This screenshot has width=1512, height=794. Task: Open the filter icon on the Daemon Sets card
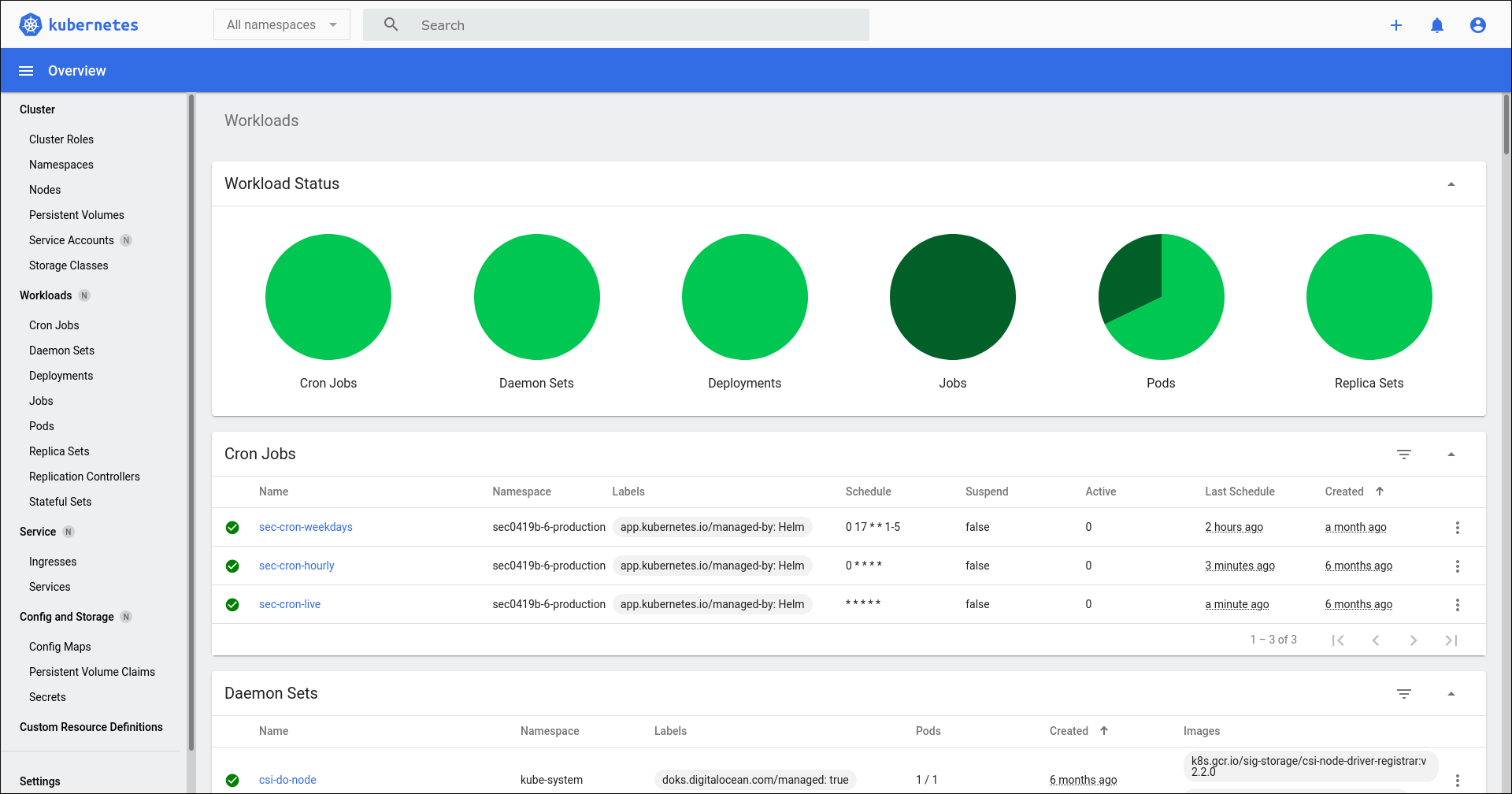coord(1405,693)
